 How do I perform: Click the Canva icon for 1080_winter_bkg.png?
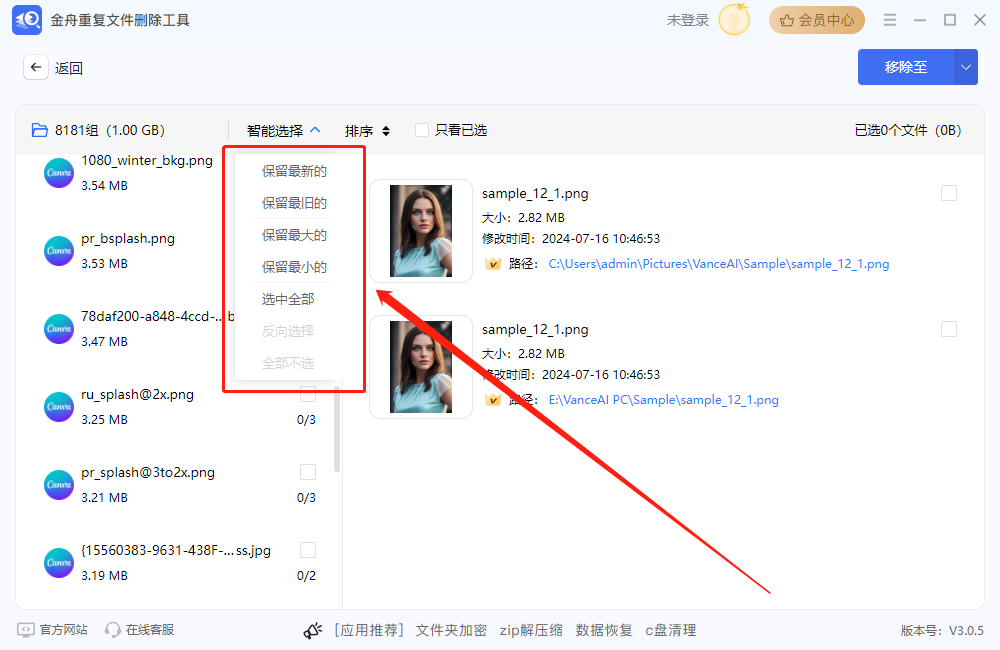58,172
